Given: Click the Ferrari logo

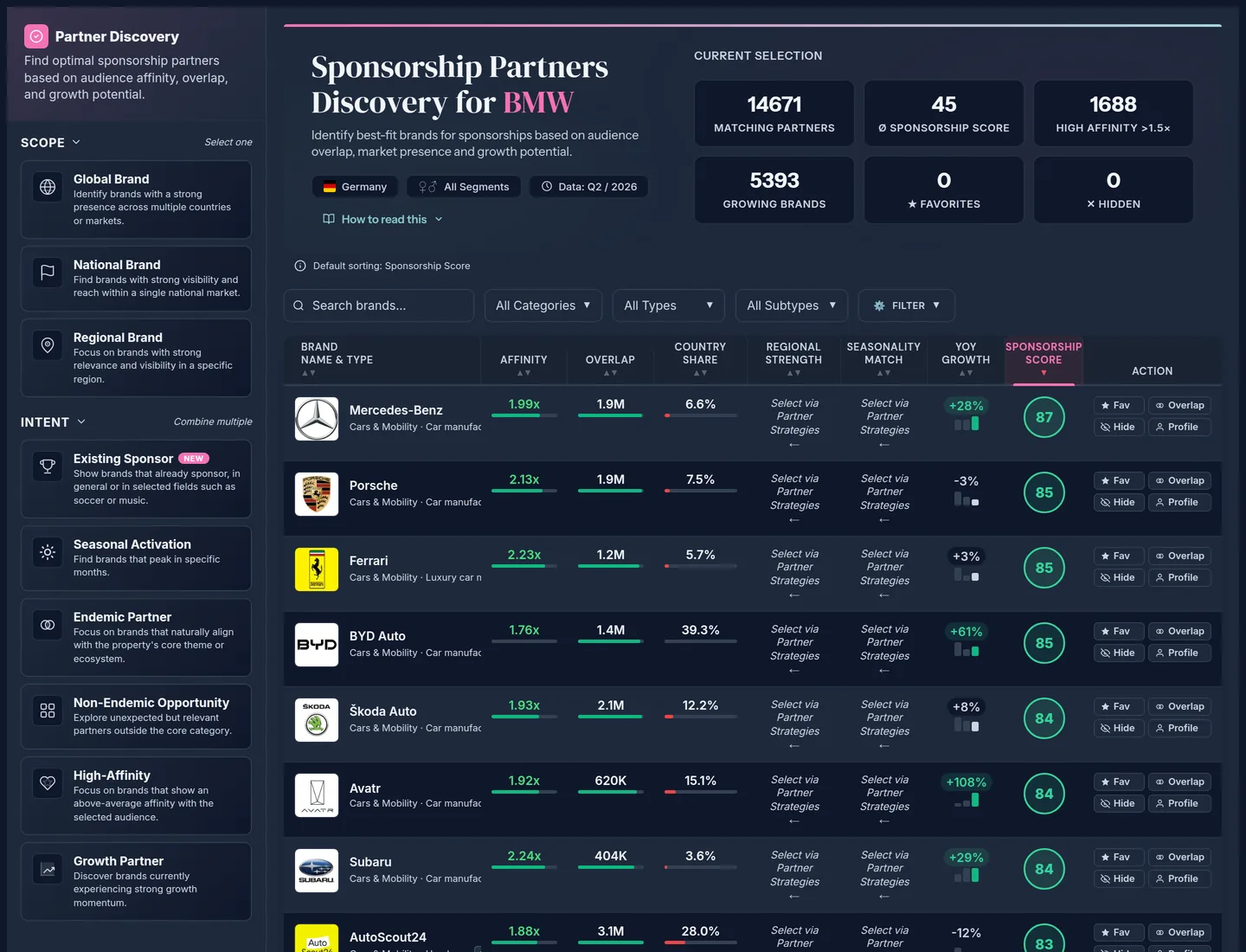Looking at the screenshot, I should click(x=317, y=569).
